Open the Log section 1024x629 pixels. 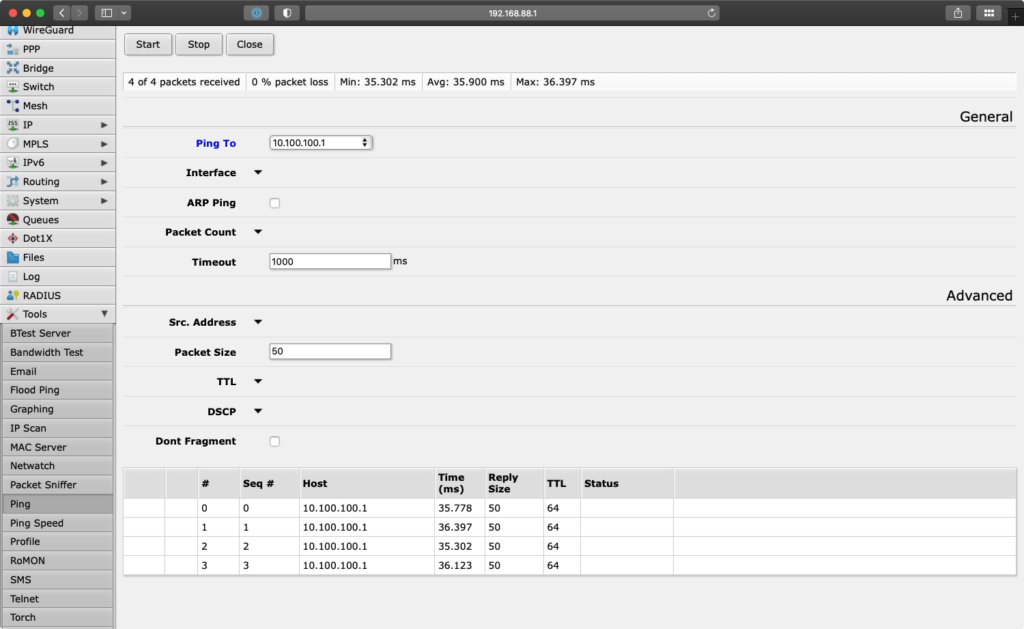coord(32,276)
